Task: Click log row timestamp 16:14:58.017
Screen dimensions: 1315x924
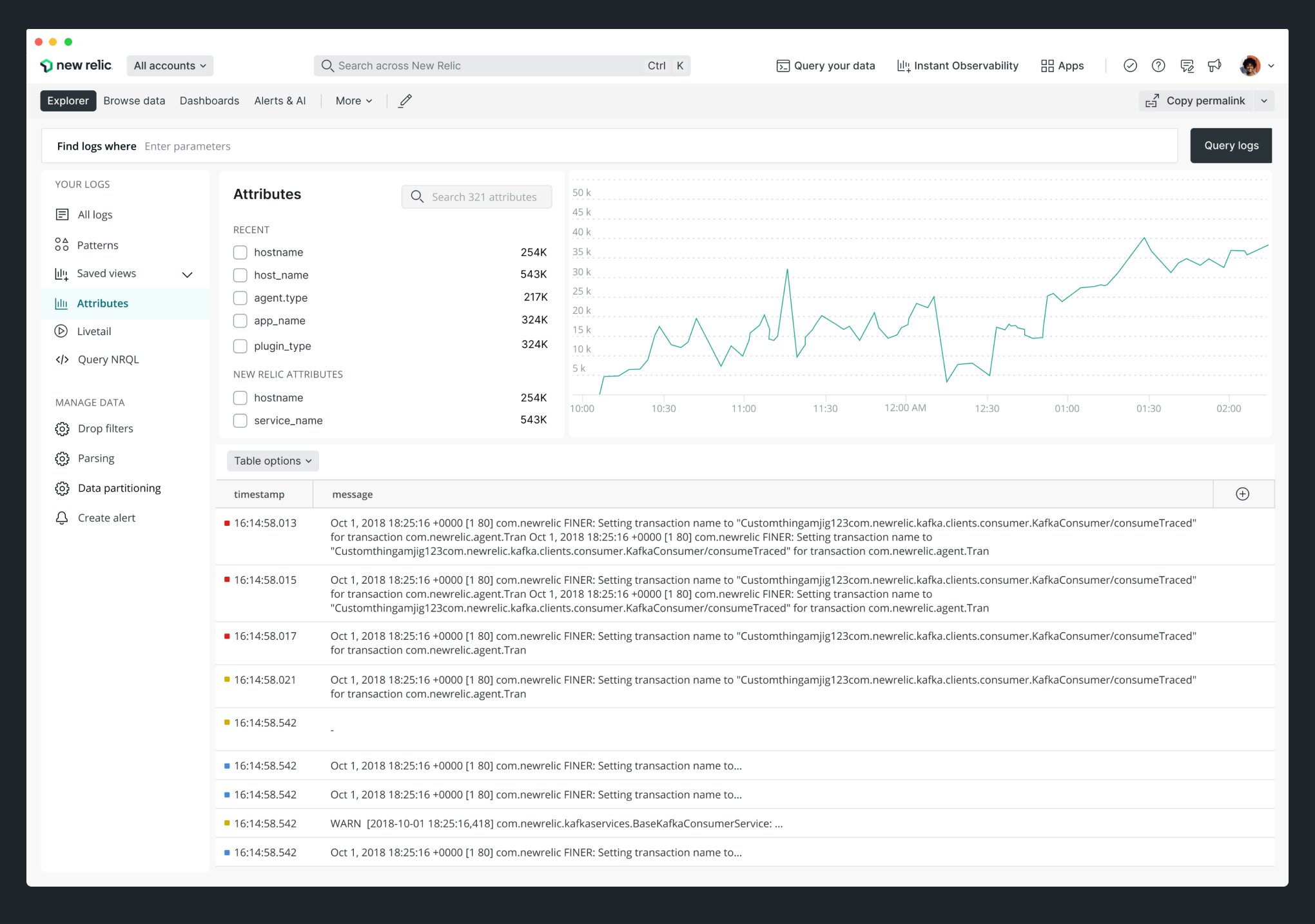Action: [x=265, y=636]
